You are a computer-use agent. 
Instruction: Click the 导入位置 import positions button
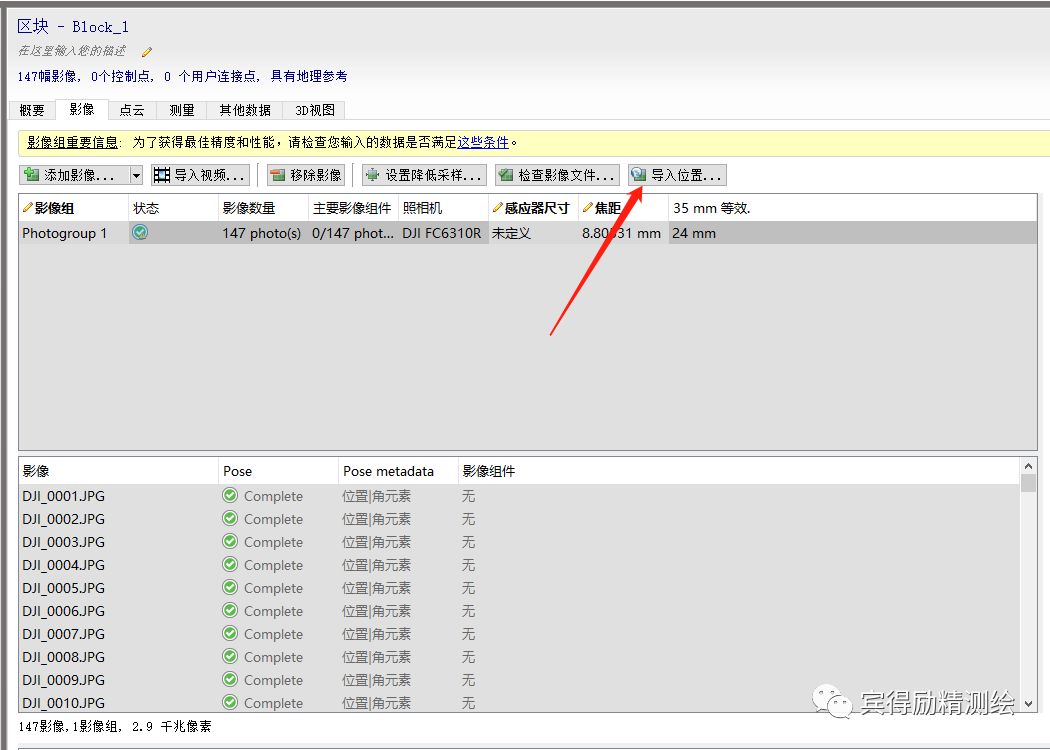click(677, 175)
